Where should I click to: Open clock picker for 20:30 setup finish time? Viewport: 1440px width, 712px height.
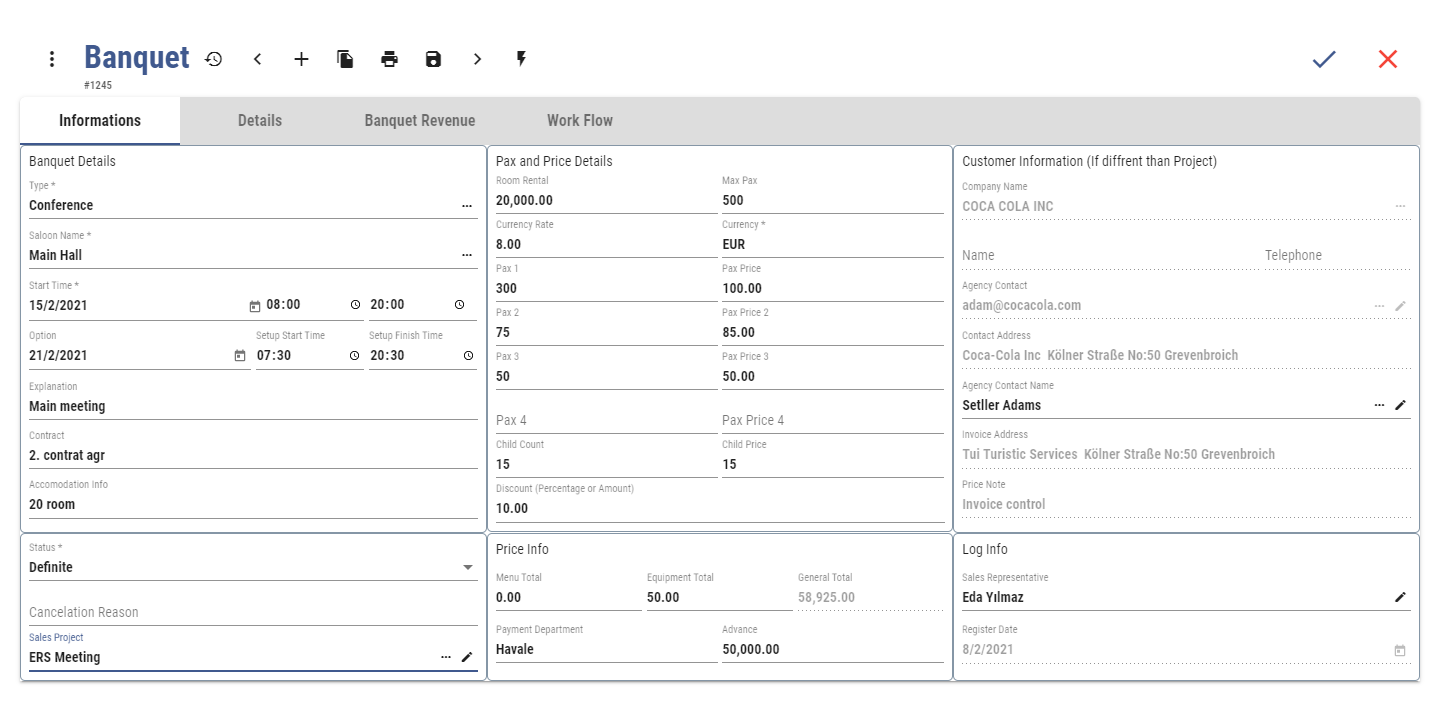click(468, 356)
